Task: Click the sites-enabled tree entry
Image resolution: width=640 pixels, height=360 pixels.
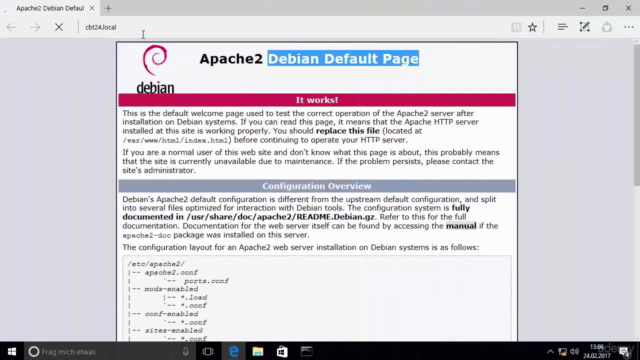Action: coord(173,331)
